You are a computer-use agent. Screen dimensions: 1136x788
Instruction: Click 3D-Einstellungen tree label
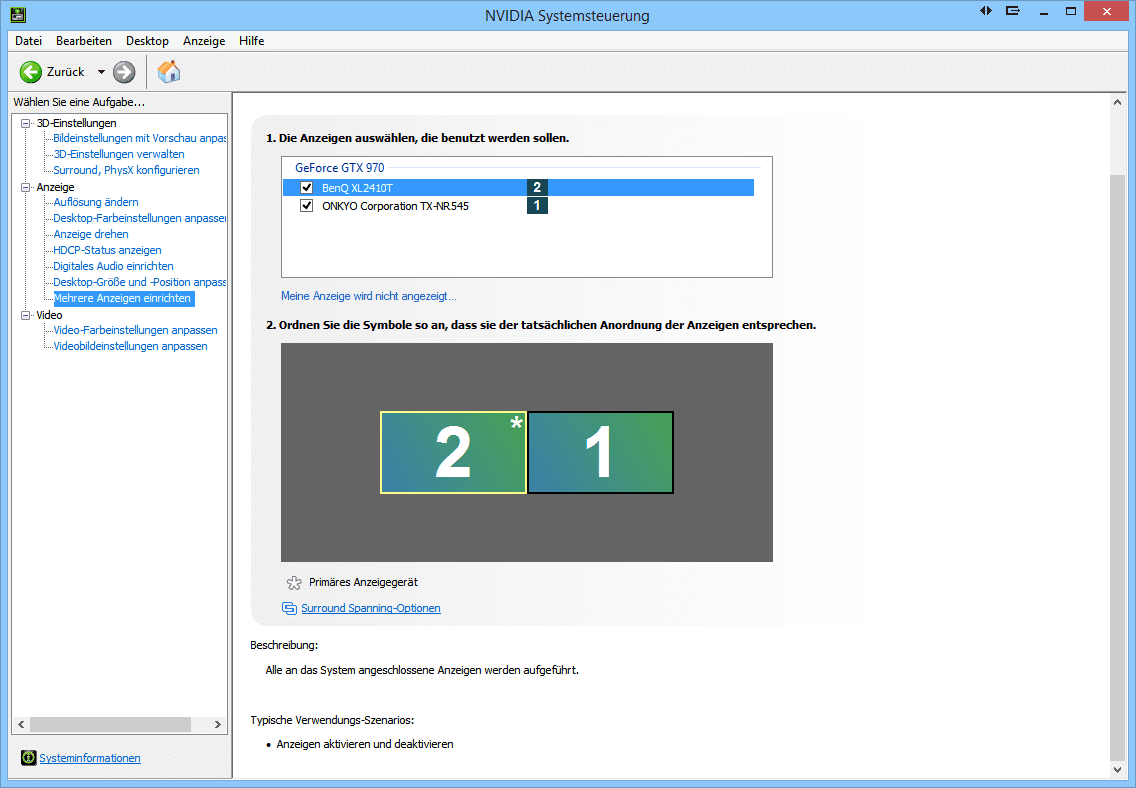click(x=77, y=123)
